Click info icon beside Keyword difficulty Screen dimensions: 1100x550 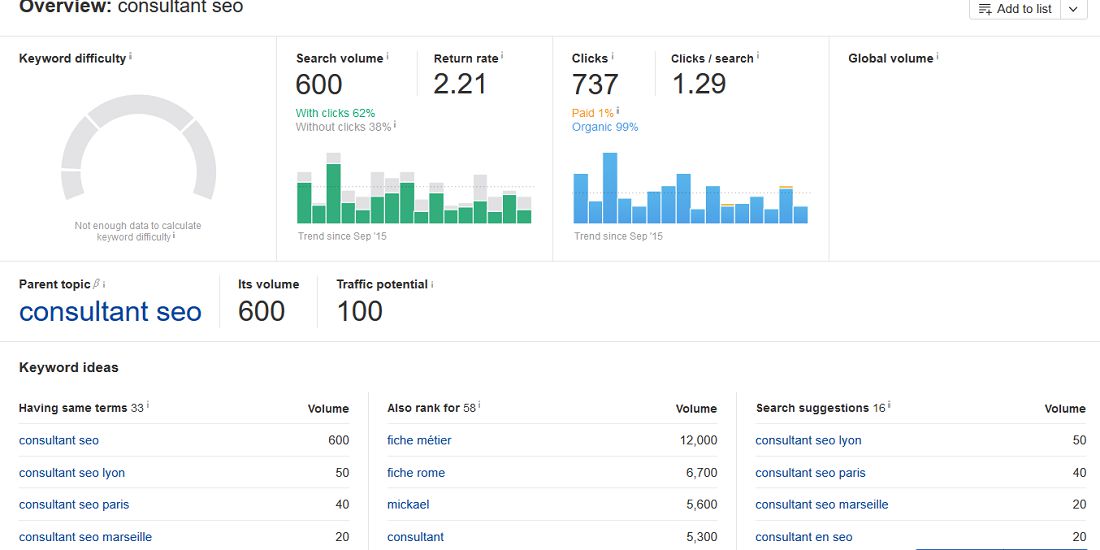[130, 57]
